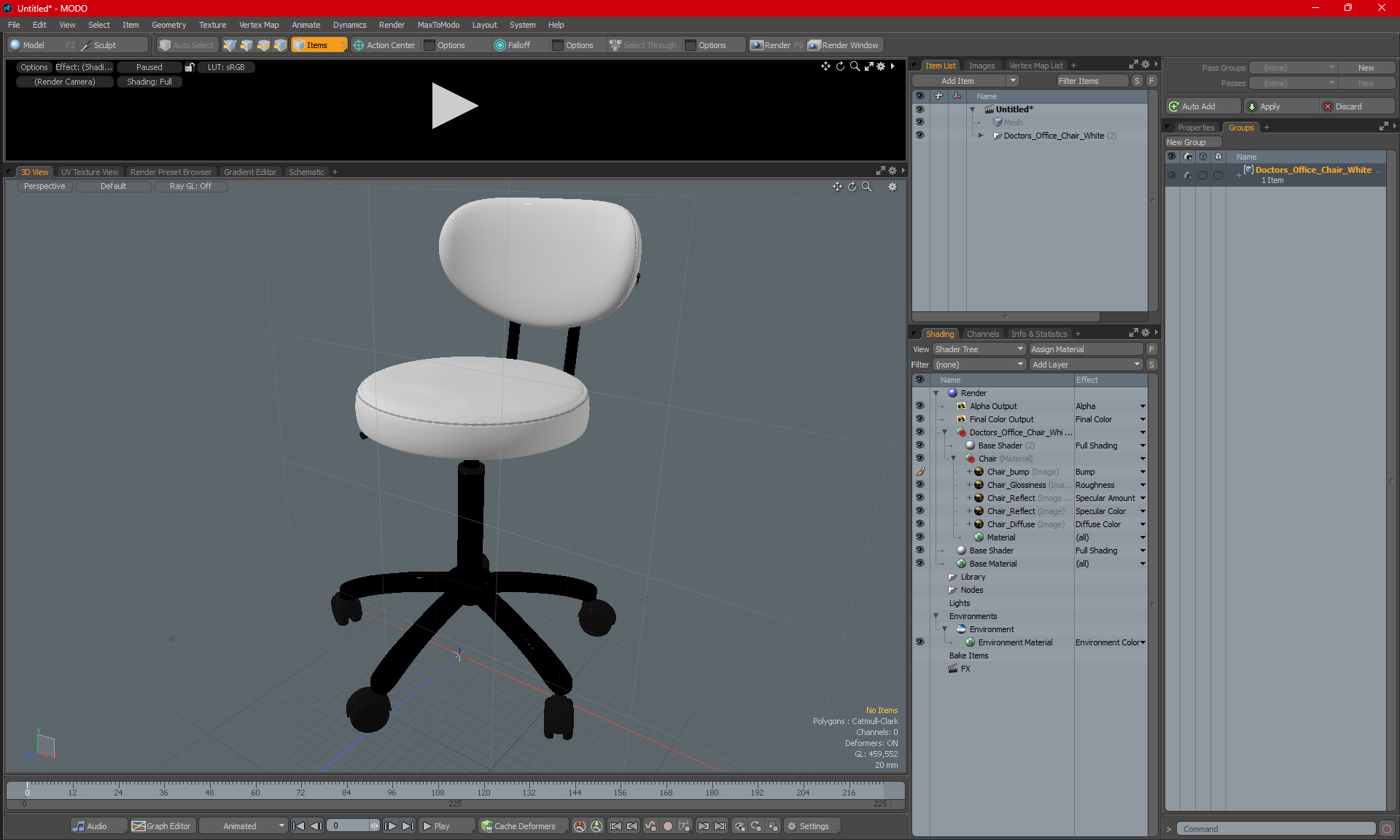Step to next frame
This screenshot has width=1400, height=840.
coord(391,826)
